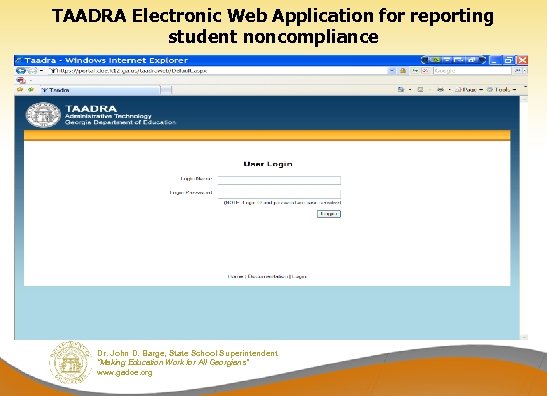Click the Feeds toolbar icon
Viewport: 547px width, 396px height.
(x=420, y=90)
